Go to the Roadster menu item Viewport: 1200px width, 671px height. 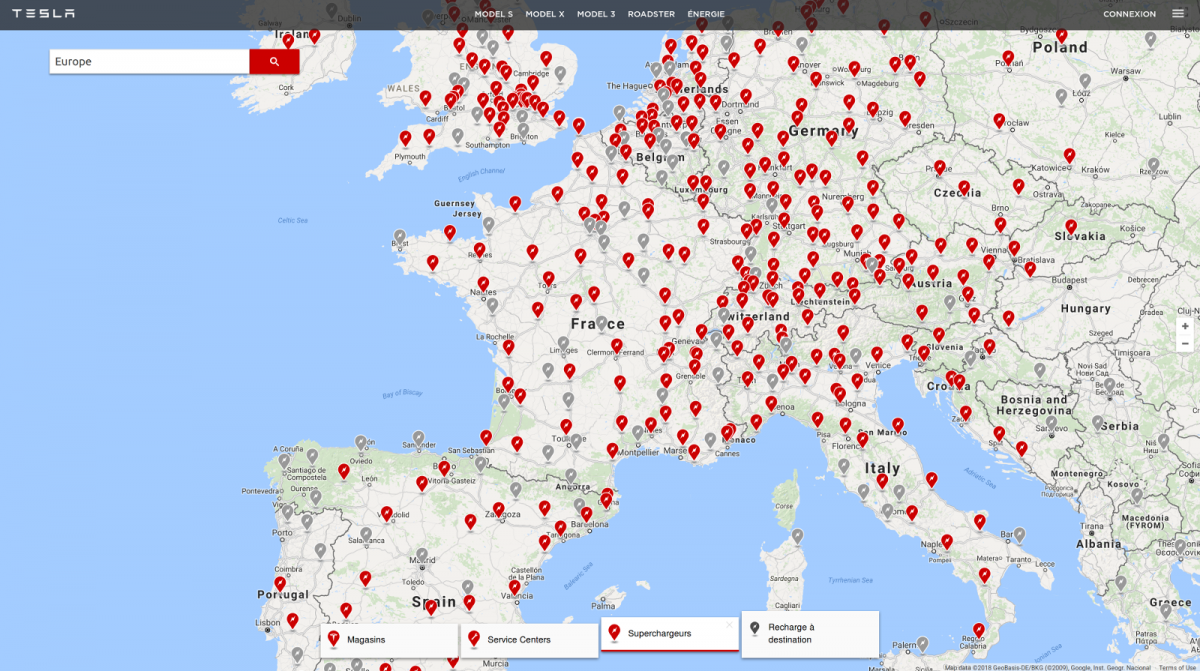[x=651, y=14]
